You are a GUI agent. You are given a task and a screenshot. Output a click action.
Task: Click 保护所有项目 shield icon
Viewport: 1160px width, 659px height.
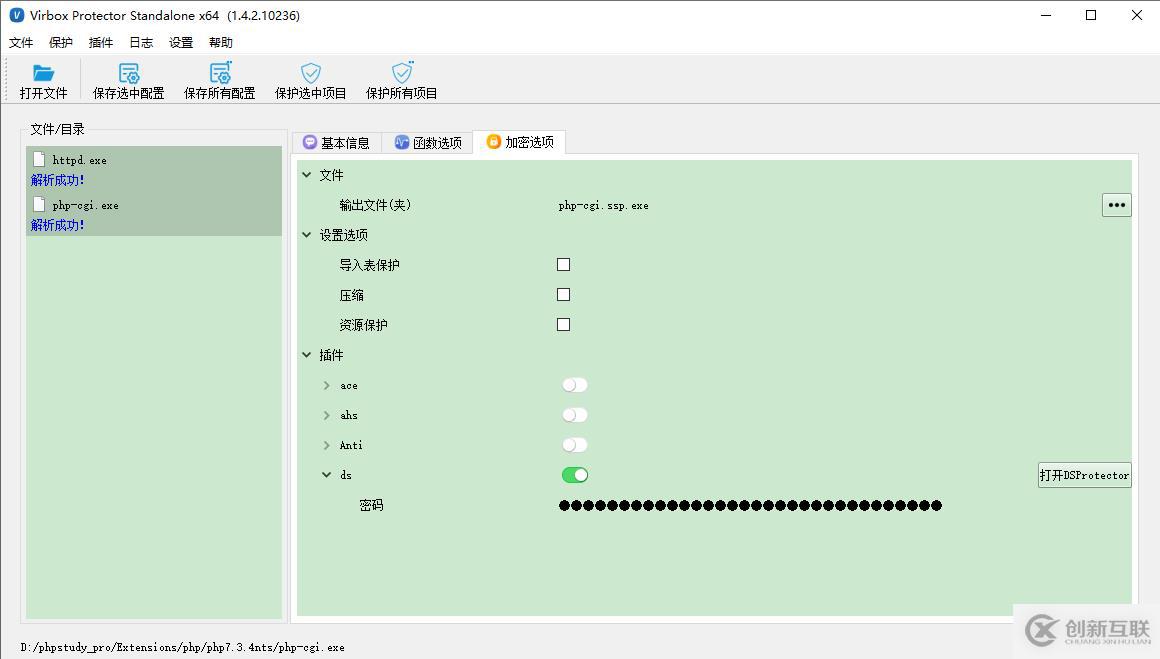(x=402, y=72)
